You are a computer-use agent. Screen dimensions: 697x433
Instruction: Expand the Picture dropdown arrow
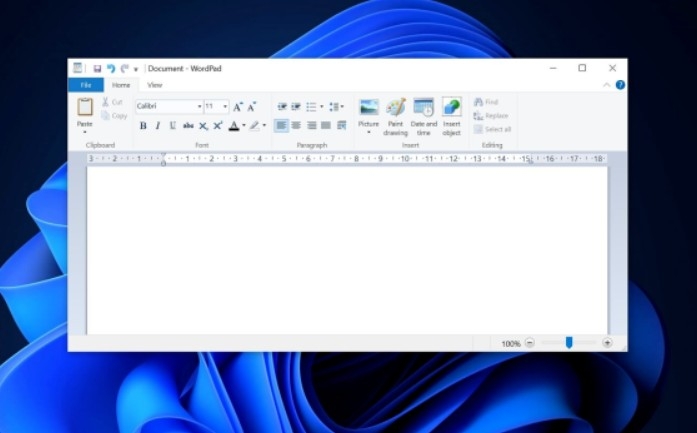point(369,132)
